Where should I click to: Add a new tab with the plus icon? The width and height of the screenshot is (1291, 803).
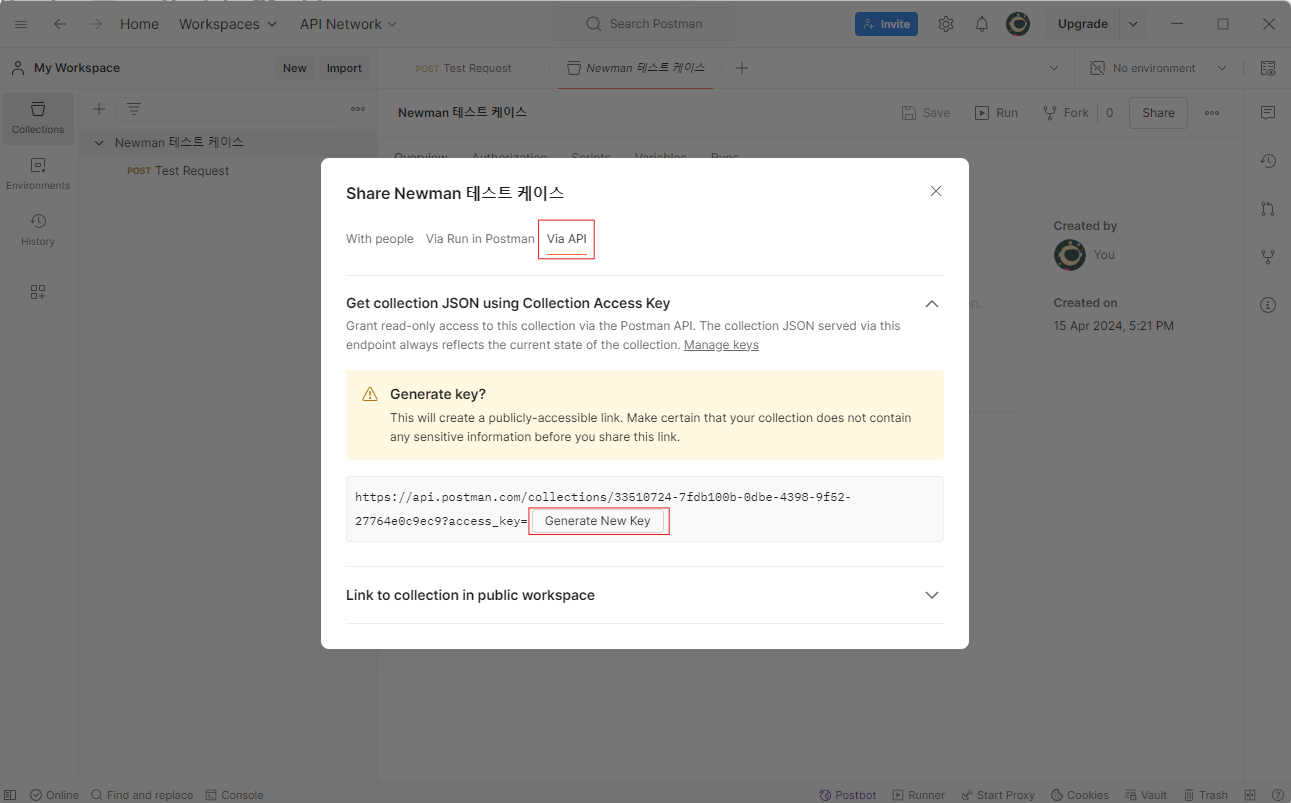tap(742, 68)
